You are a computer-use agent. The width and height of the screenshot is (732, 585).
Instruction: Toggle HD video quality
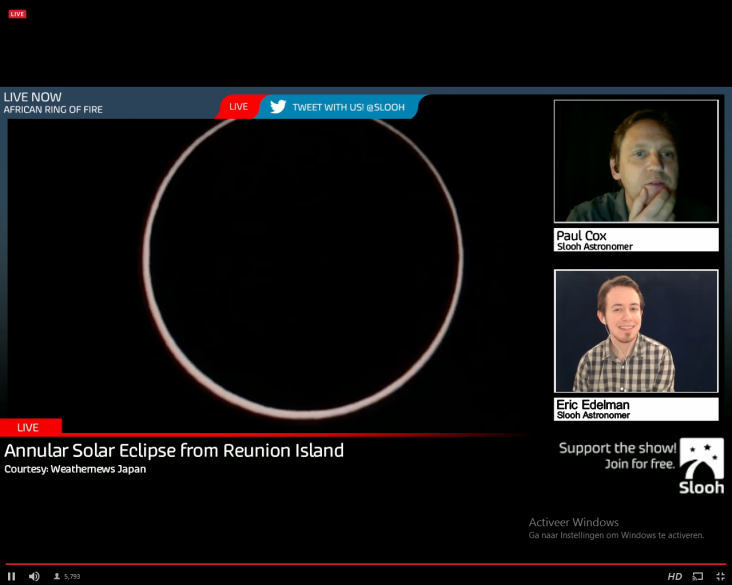[675, 577]
